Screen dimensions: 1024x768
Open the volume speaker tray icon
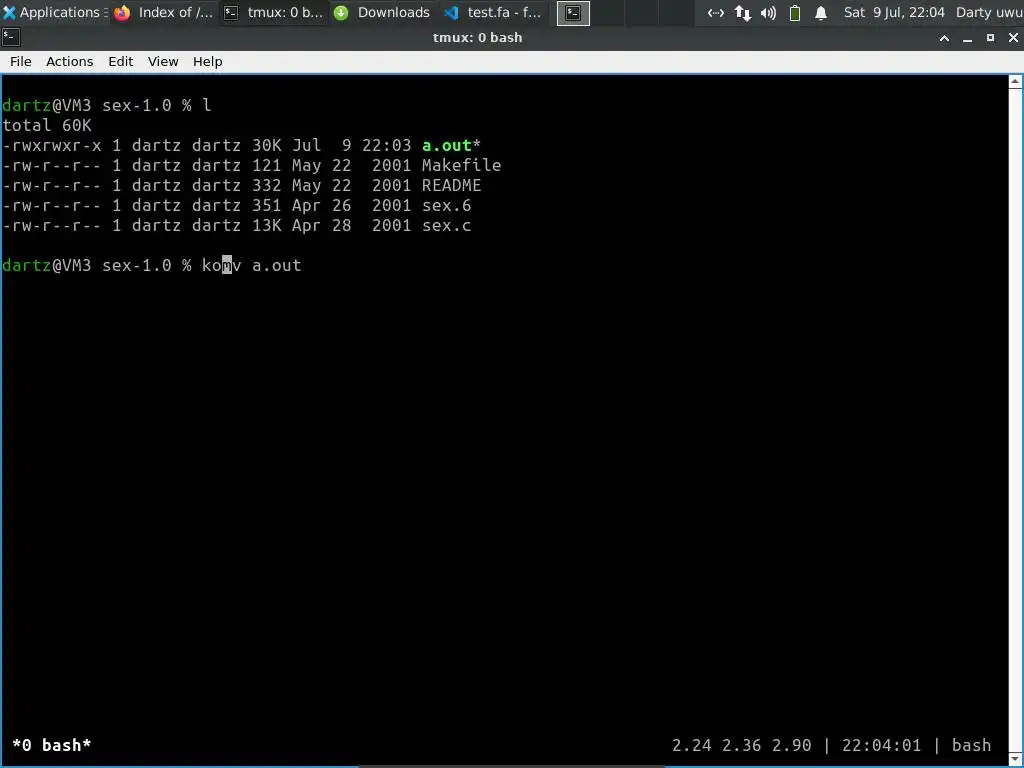[769, 12]
